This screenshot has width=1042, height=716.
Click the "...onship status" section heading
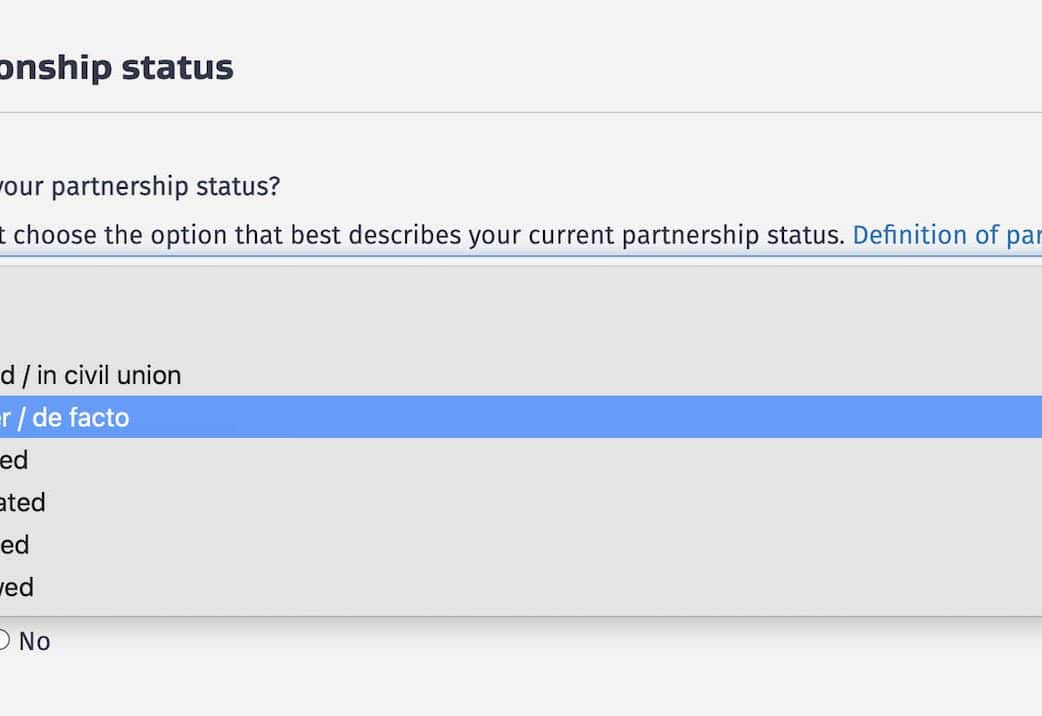coord(116,68)
